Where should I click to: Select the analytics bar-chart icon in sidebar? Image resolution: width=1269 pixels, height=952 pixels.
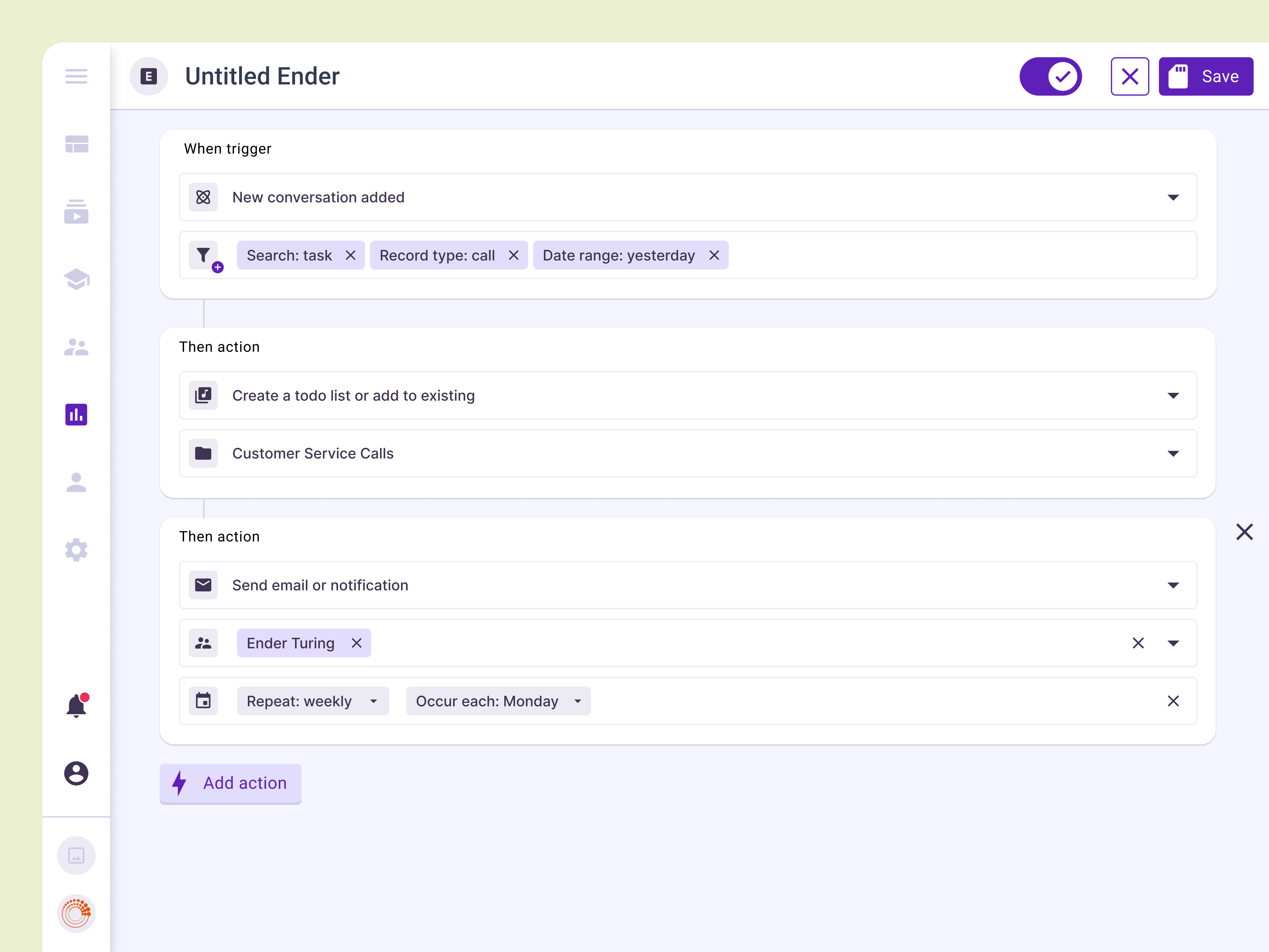tap(75, 414)
